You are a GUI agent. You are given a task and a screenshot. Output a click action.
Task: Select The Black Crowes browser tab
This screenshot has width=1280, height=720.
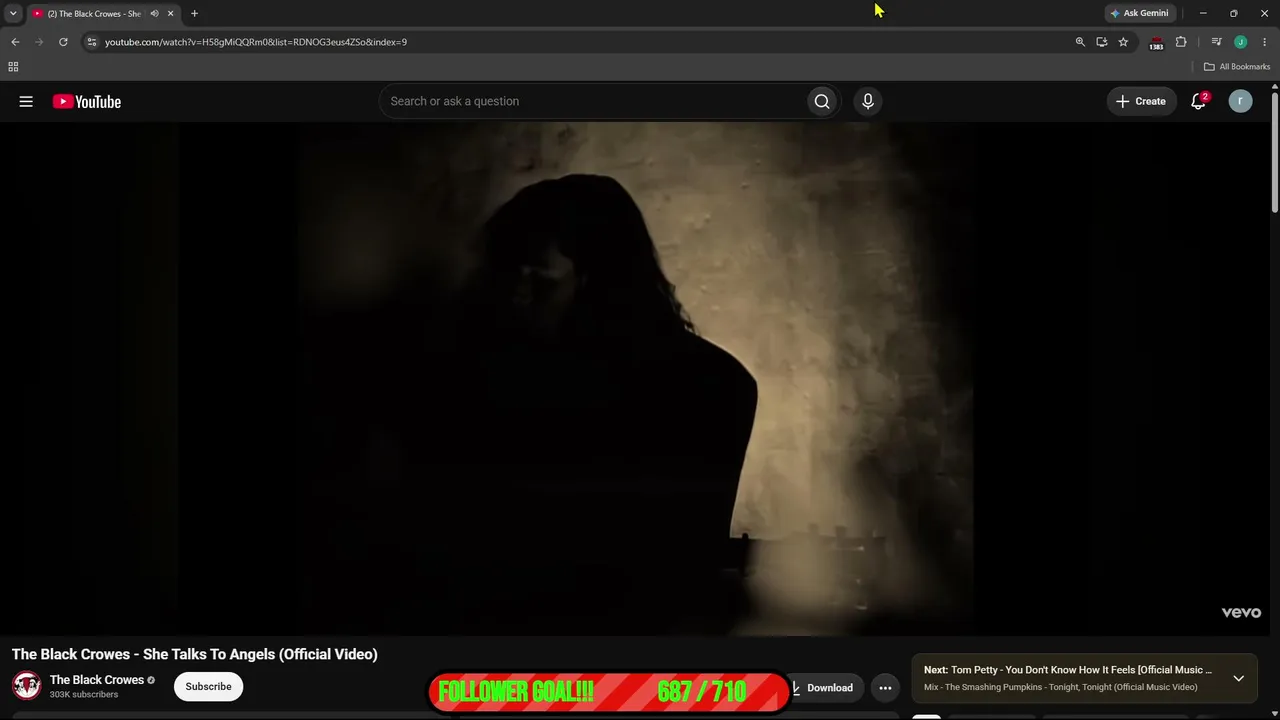pos(104,14)
